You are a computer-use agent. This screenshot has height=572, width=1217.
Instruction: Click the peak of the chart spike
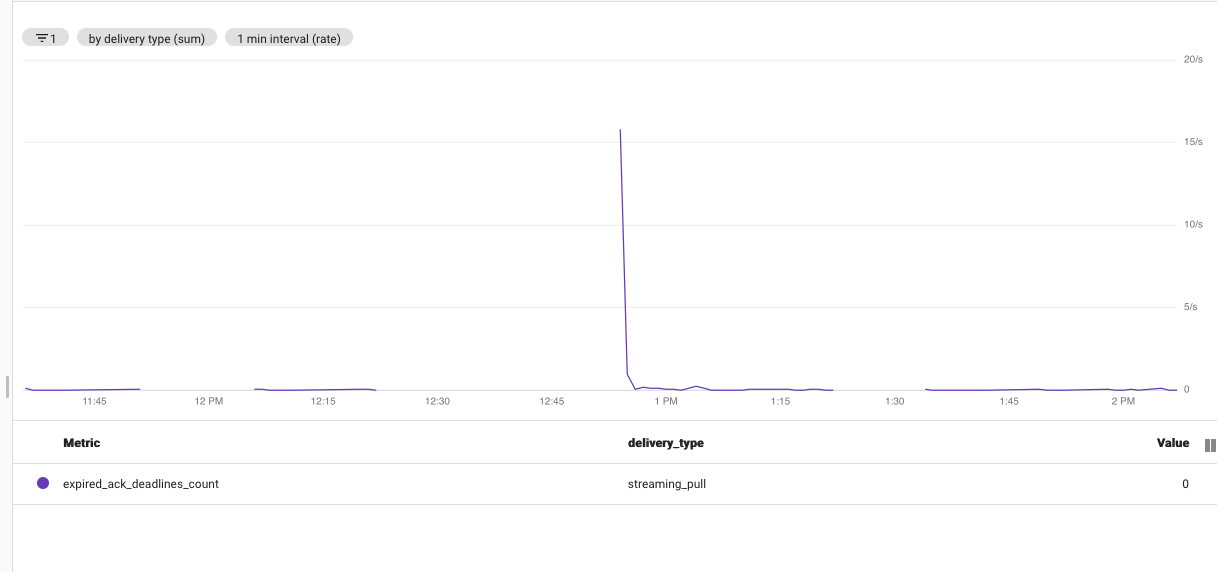[x=620, y=130]
